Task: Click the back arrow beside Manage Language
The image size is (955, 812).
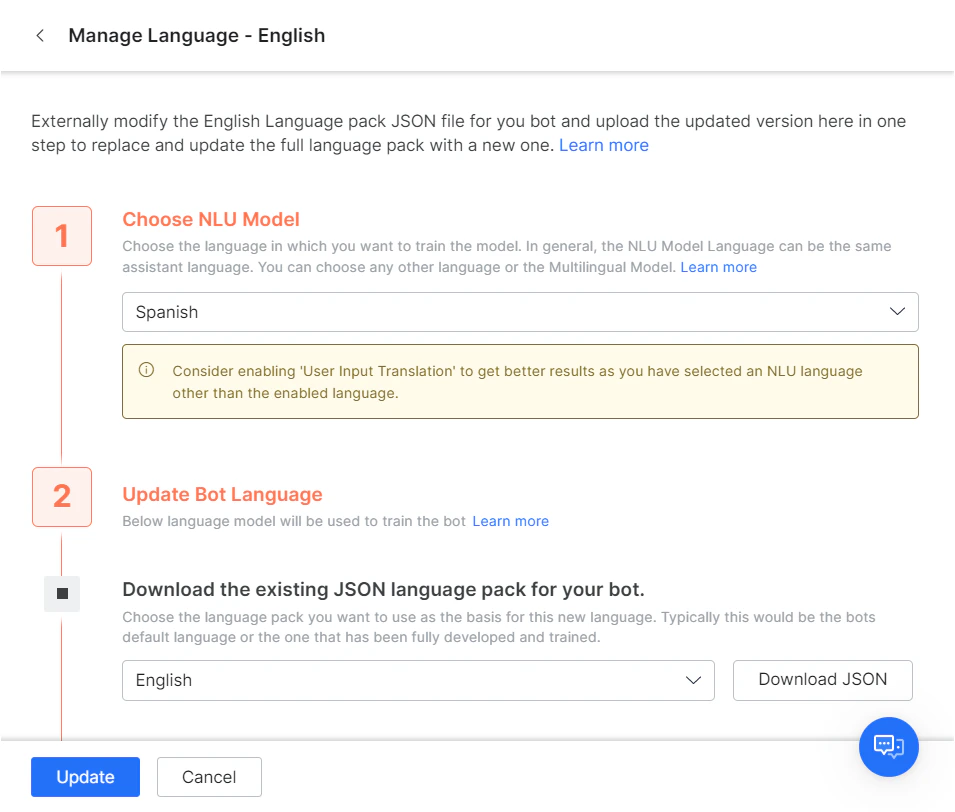Action: 39,35
